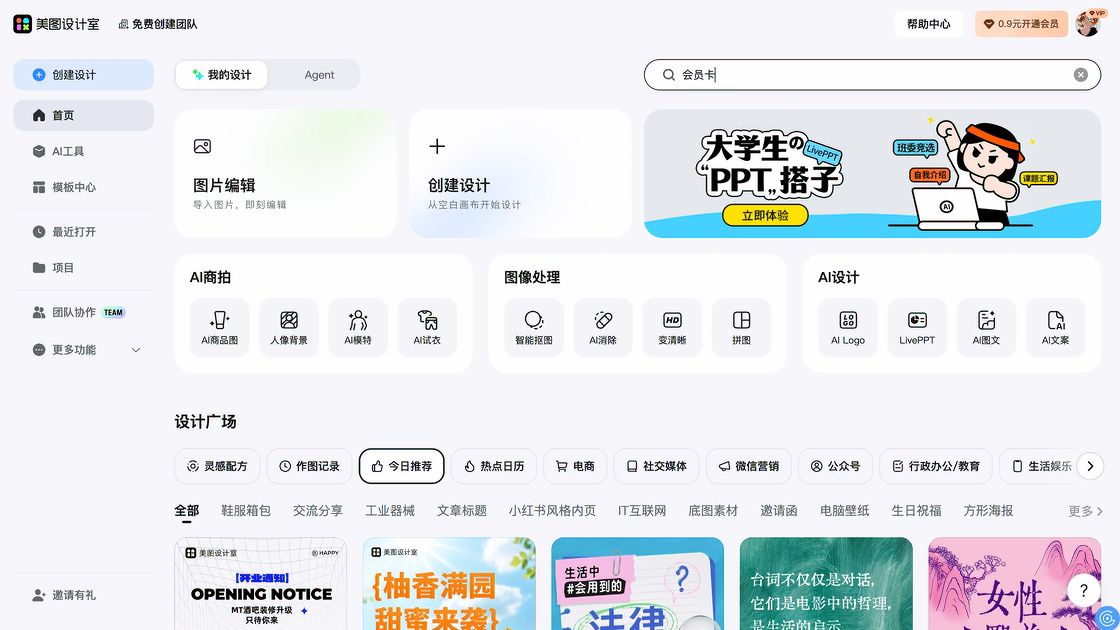Select the 鞋服箱包 category tab

coord(246,511)
